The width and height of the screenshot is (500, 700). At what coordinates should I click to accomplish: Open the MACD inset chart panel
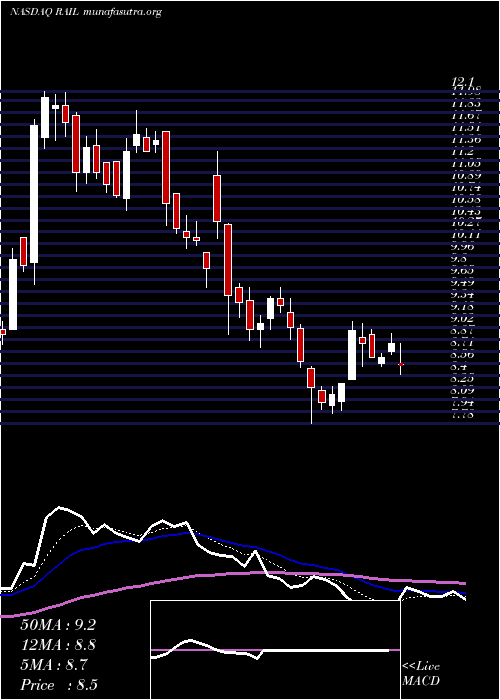pos(275,650)
